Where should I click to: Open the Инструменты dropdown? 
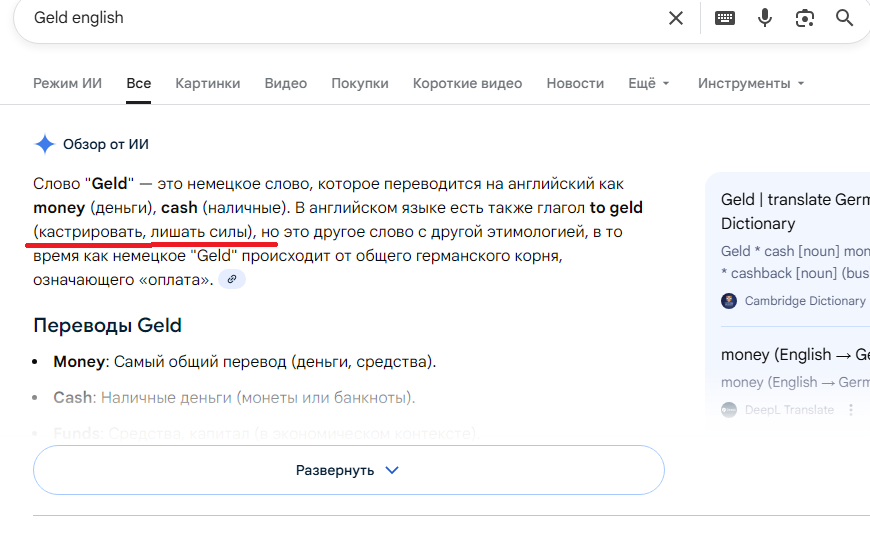[751, 83]
